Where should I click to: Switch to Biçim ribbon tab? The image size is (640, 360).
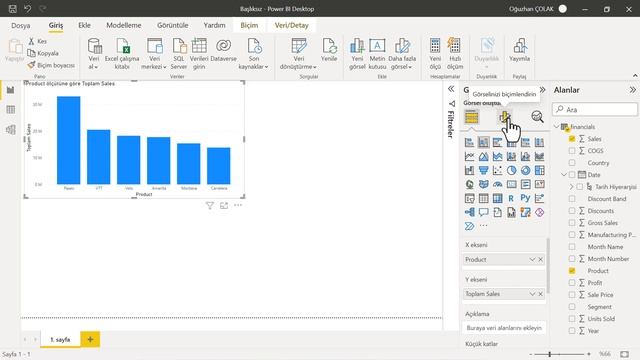tap(249, 25)
